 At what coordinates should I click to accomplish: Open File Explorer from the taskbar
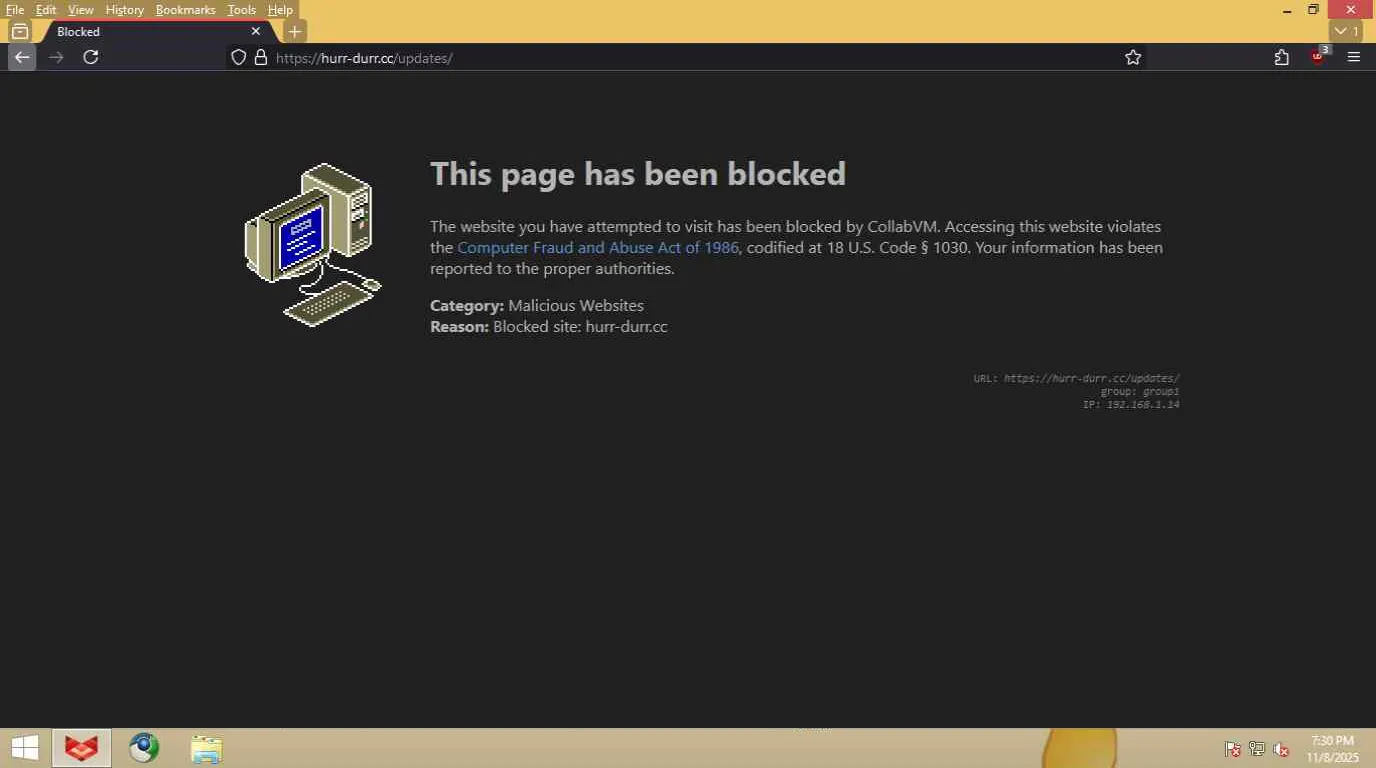(206, 749)
